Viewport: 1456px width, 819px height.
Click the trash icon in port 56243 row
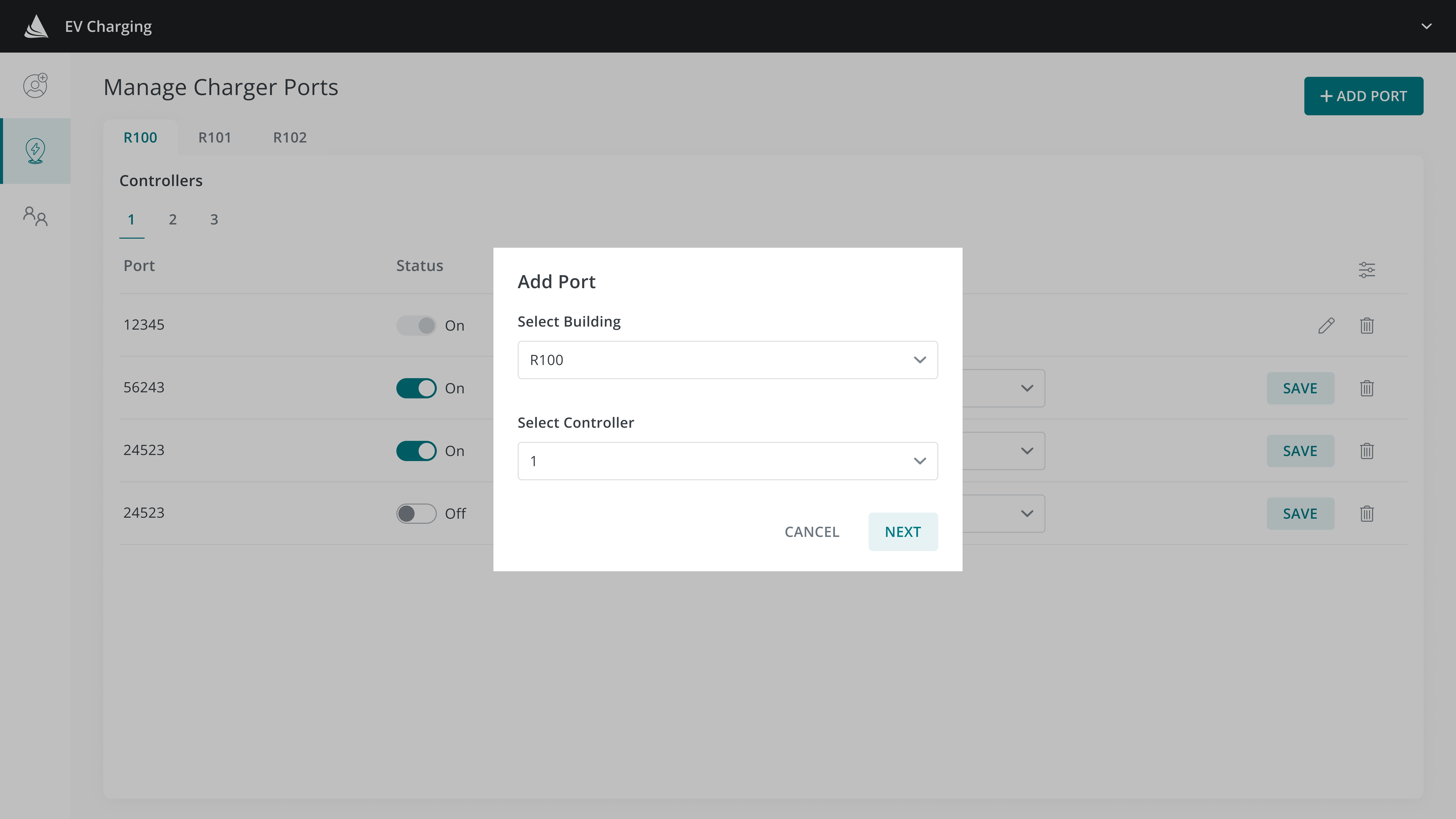coord(1367,388)
